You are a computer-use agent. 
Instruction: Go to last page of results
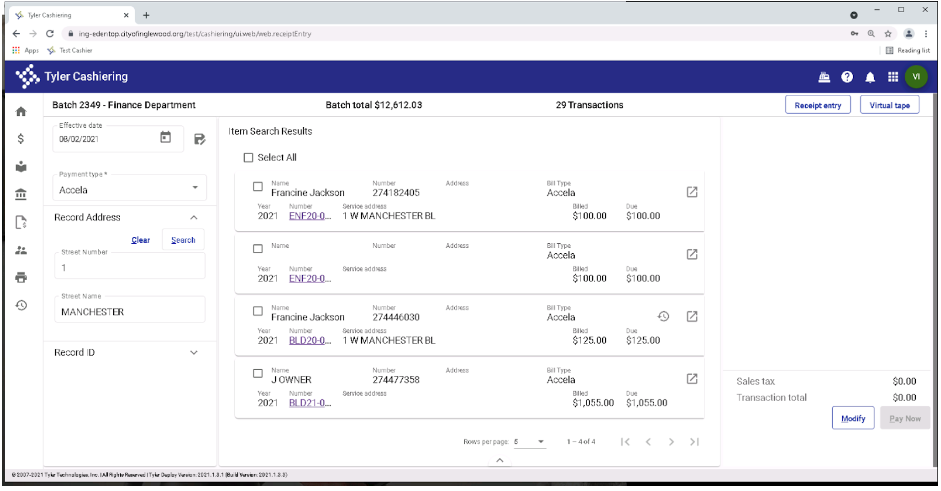[694, 442]
